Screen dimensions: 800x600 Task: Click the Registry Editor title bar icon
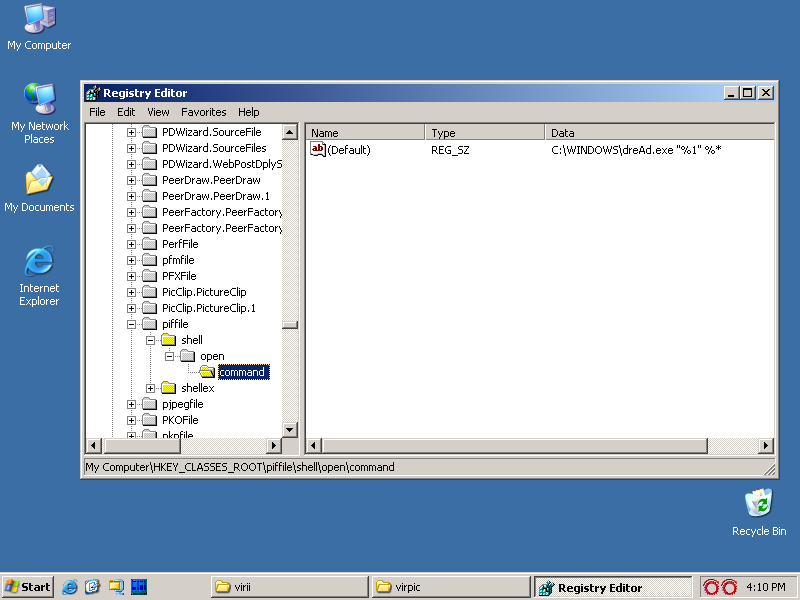93,93
